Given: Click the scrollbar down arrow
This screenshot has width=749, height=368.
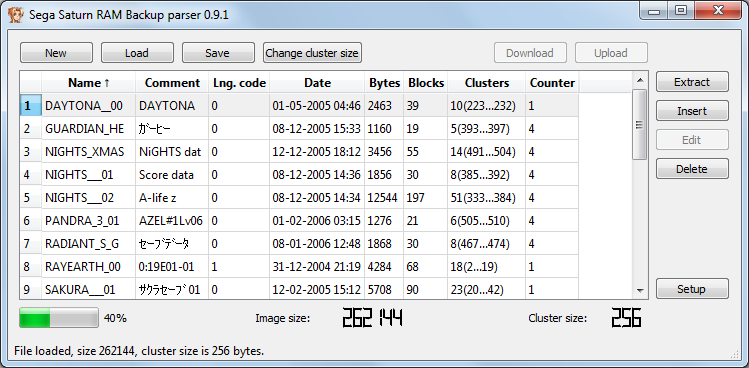Looking at the screenshot, I should click(x=640, y=291).
